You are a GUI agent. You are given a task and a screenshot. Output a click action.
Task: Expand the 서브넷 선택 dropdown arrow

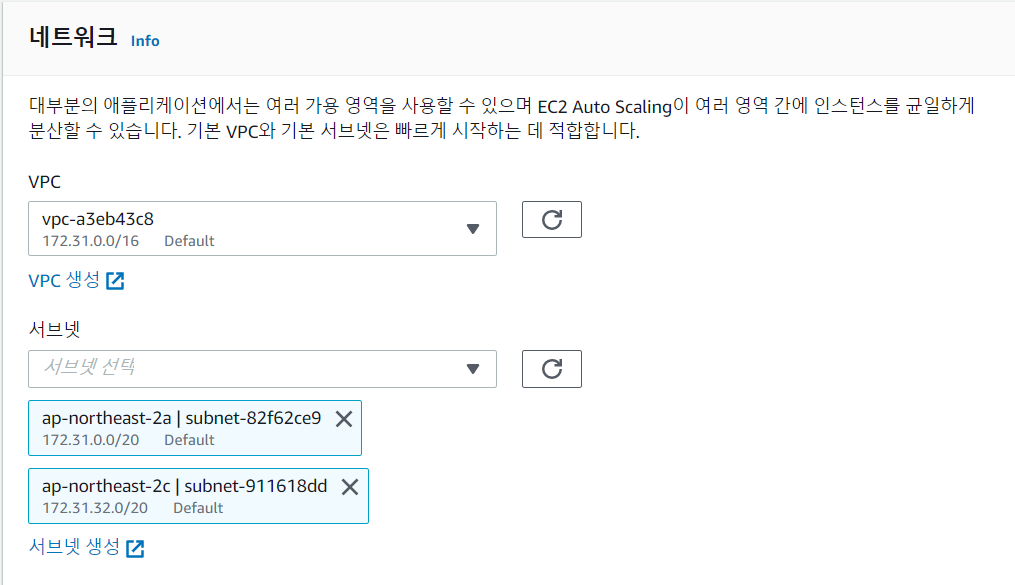point(474,369)
